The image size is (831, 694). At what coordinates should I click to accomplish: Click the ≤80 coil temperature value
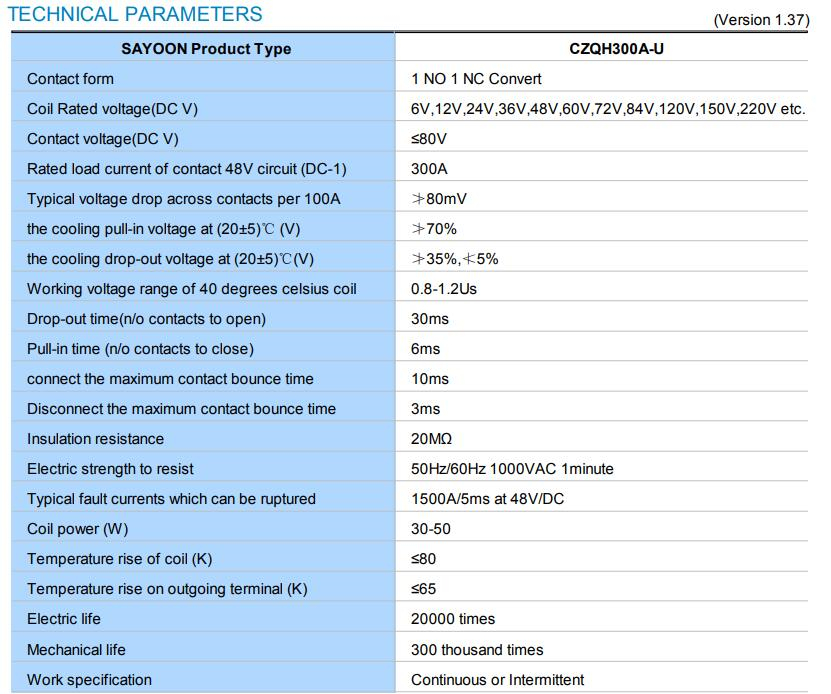click(x=423, y=559)
